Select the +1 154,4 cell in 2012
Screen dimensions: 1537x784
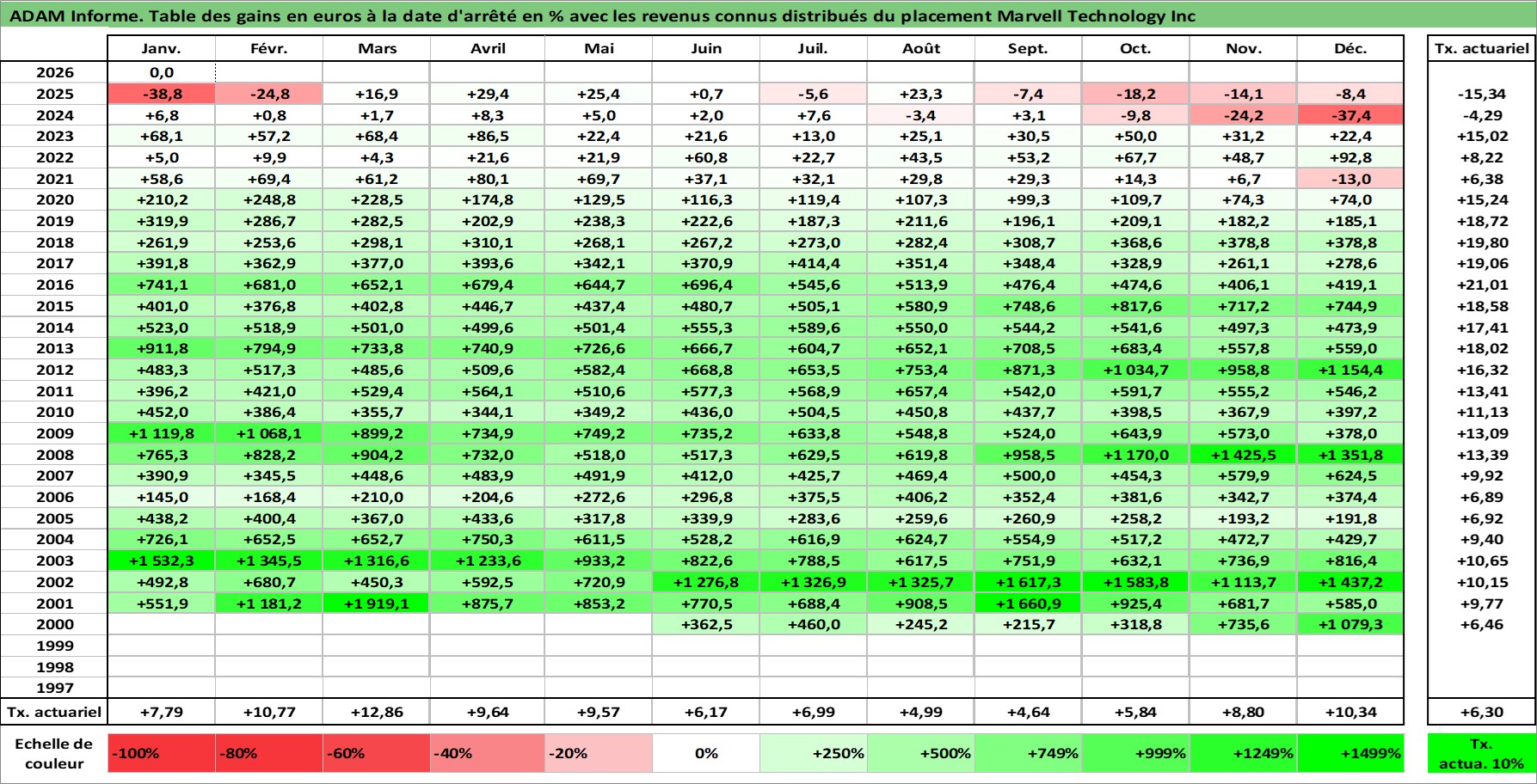click(x=1350, y=370)
